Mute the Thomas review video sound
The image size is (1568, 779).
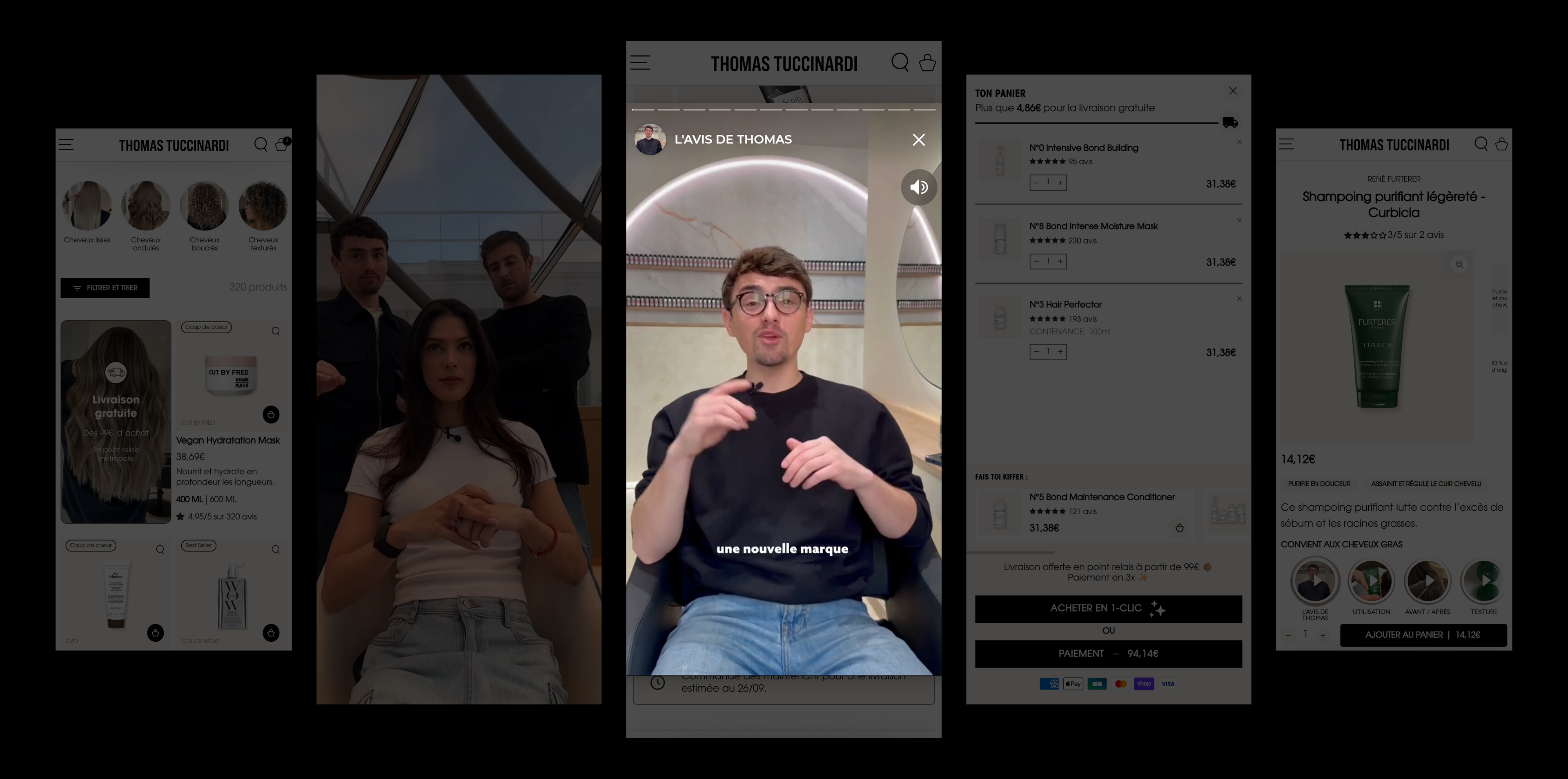pos(918,187)
